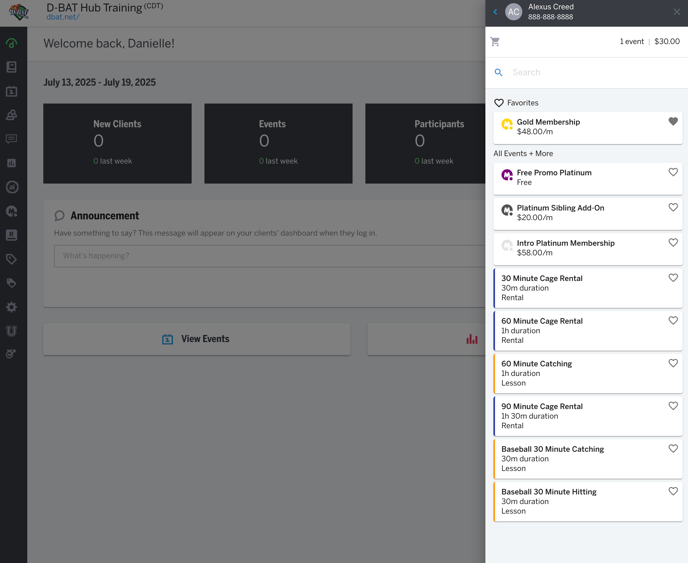Favorite Baseball 30 Minute Catching heart
Viewport: 688px width, 563px height.
(x=673, y=448)
